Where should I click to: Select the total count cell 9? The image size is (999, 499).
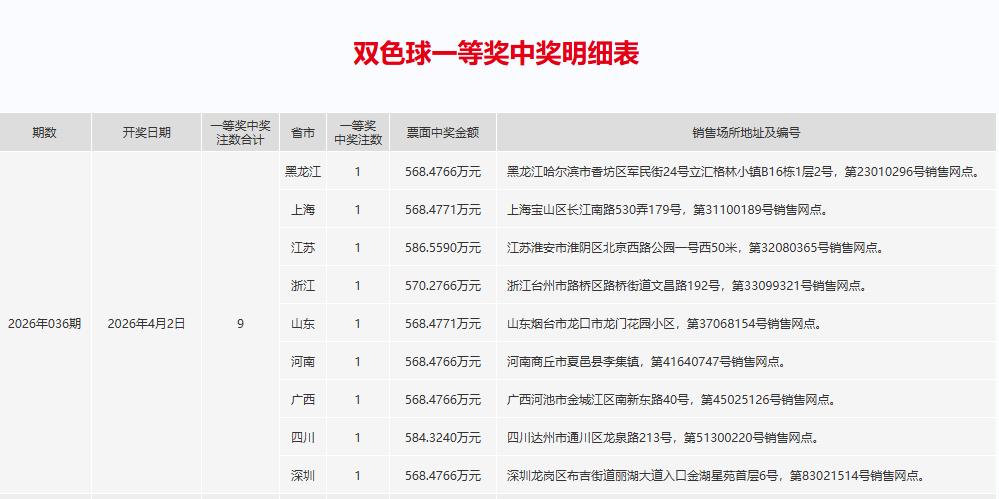point(240,324)
